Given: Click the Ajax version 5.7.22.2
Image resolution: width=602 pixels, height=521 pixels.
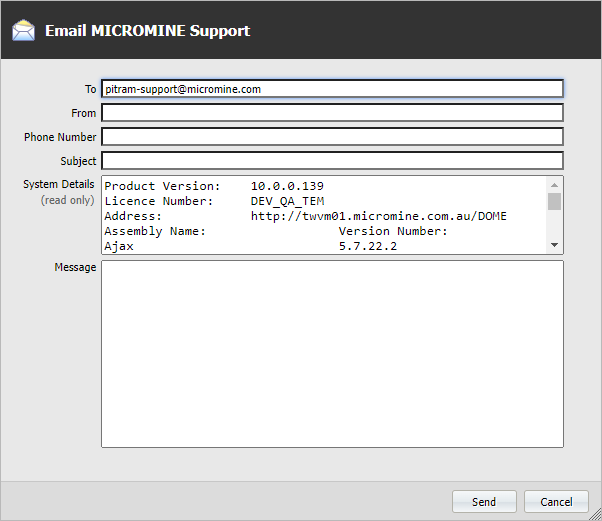Looking at the screenshot, I should [368, 246].
